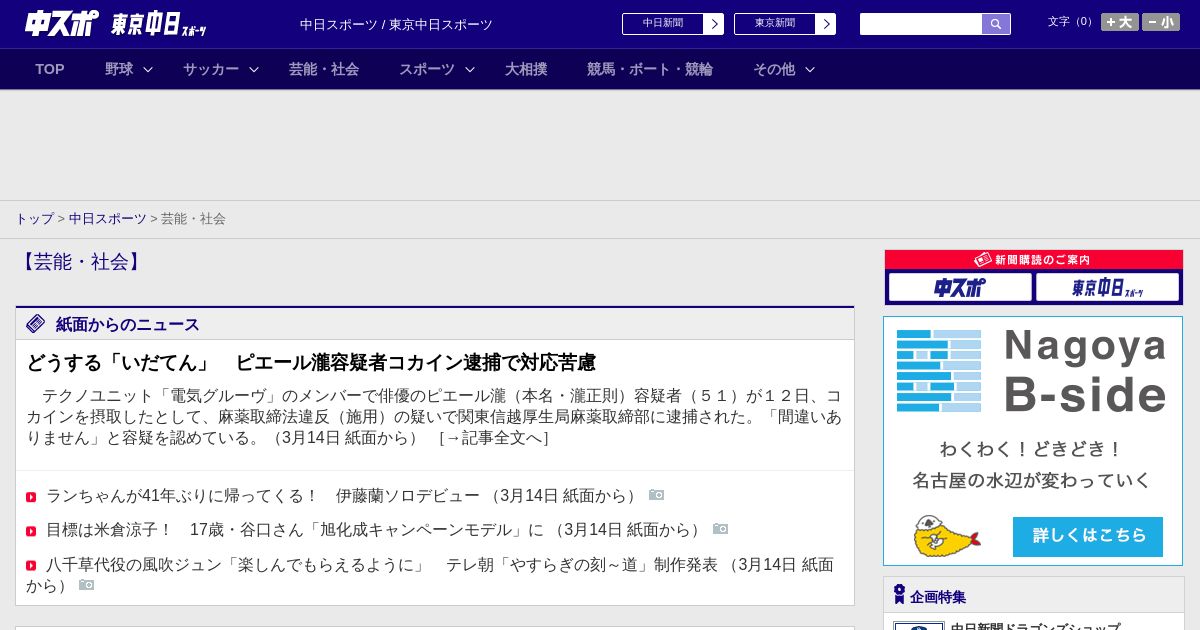Select the 芸能・社会 menu item
The image size is (1200, 630).
click(324, 69)
